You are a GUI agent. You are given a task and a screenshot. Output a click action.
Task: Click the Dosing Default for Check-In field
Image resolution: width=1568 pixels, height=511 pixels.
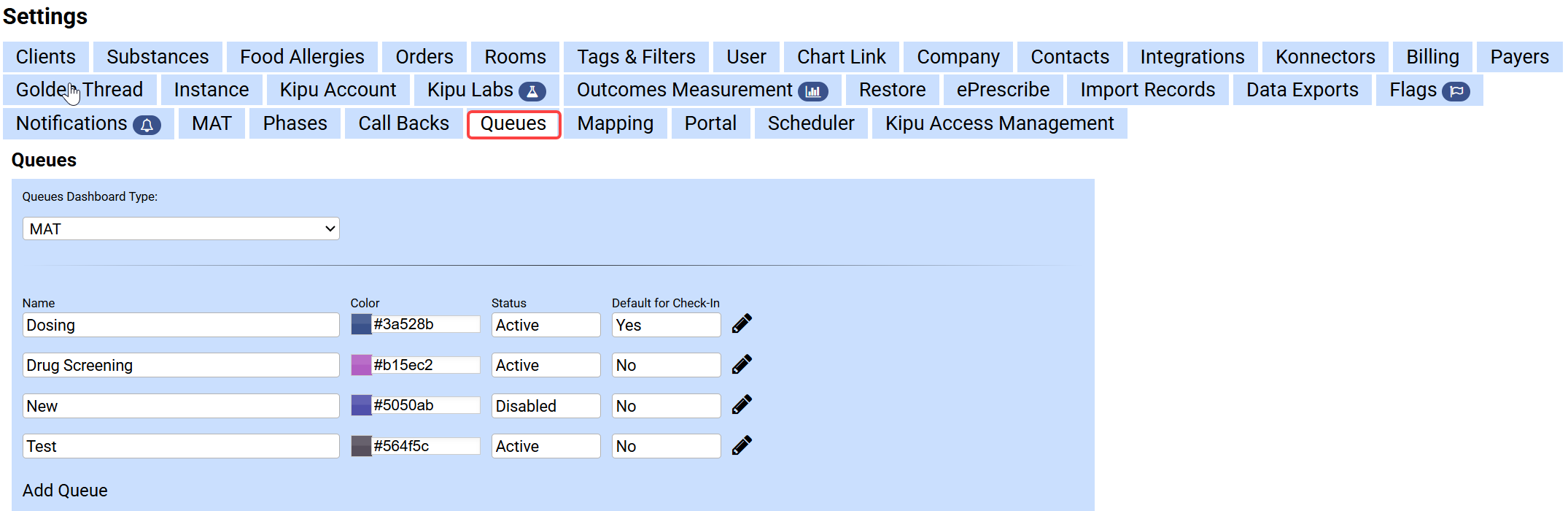click(x=666, y=325)
